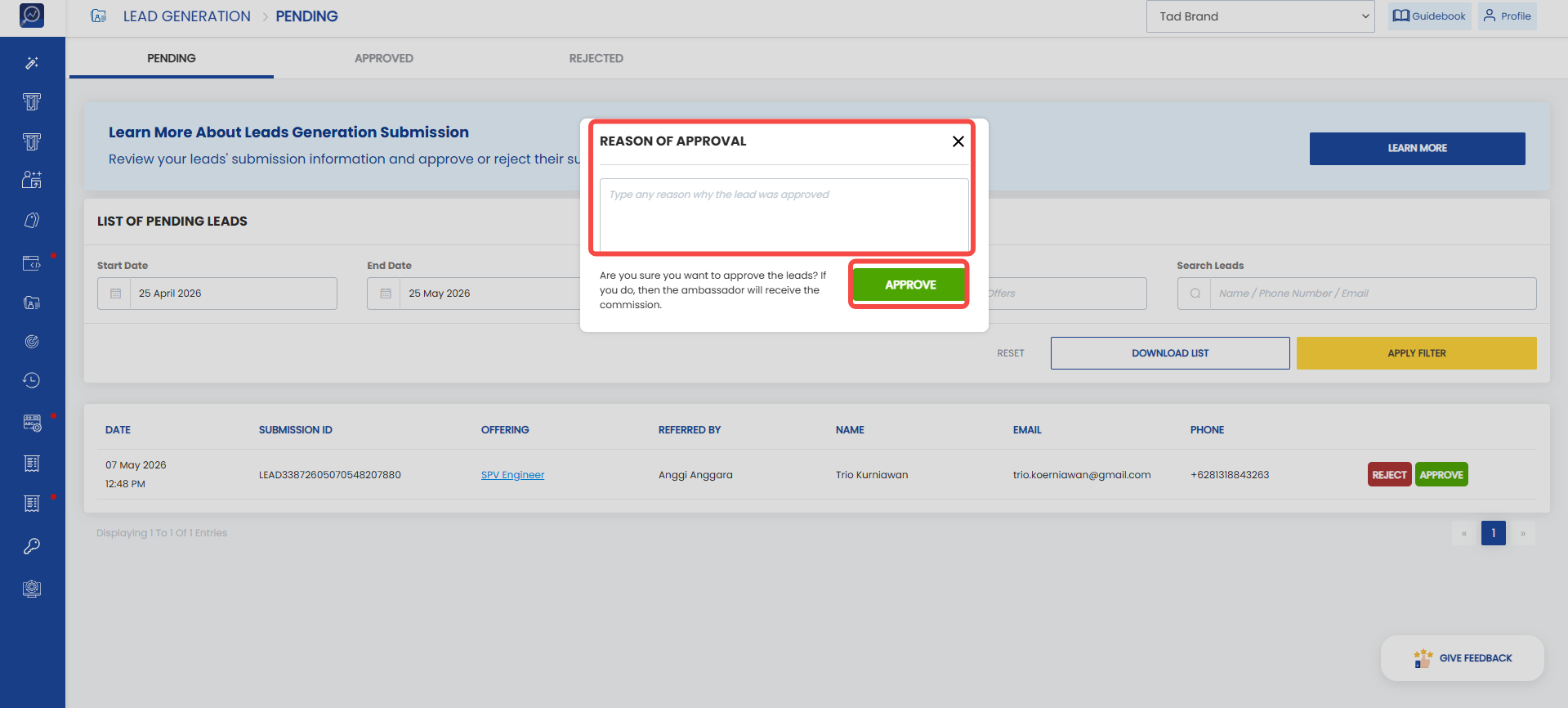This screenshot has width=1568, height=708.
Task: Go to the previous results page
Action: [x=1464, y=533]
